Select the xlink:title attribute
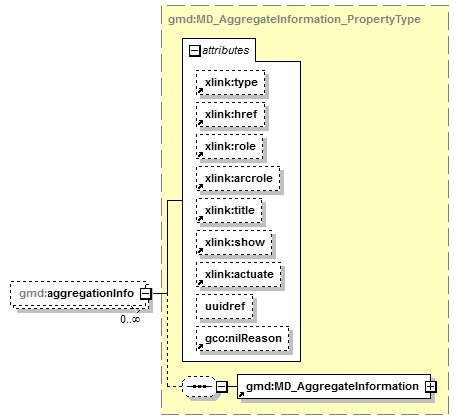Viewport: 466px width, 420px height. tap(229, 210)
